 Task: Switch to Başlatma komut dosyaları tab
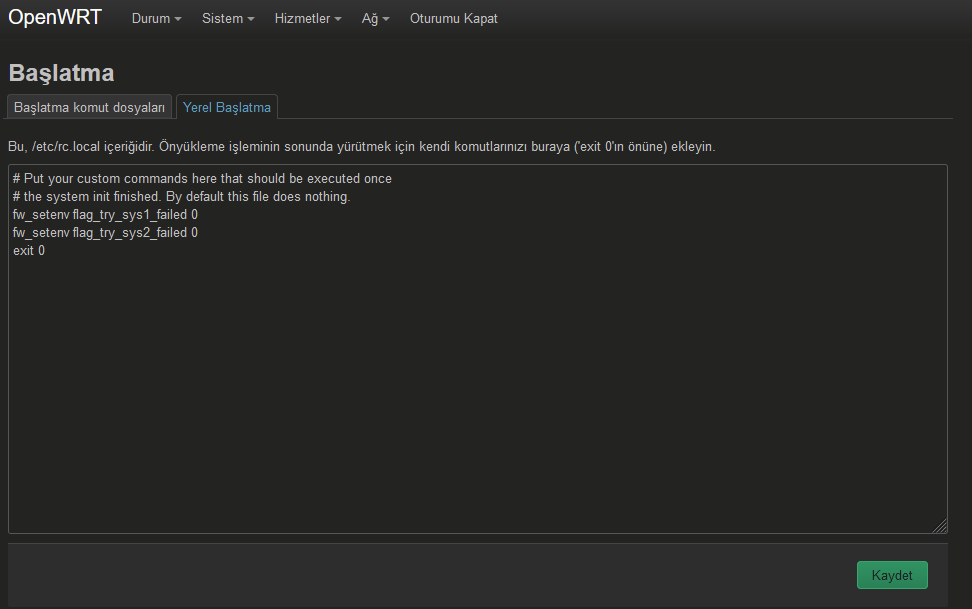[89, 107]
